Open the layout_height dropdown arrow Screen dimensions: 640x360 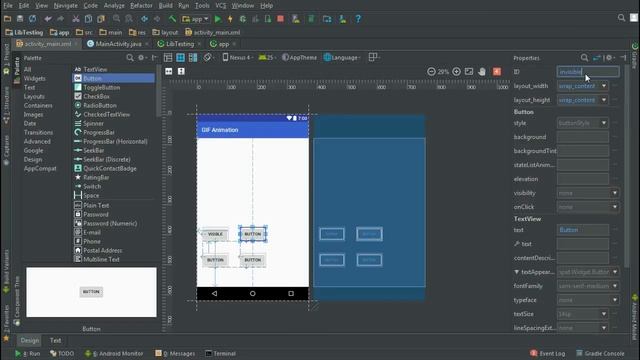click(604, 100)
